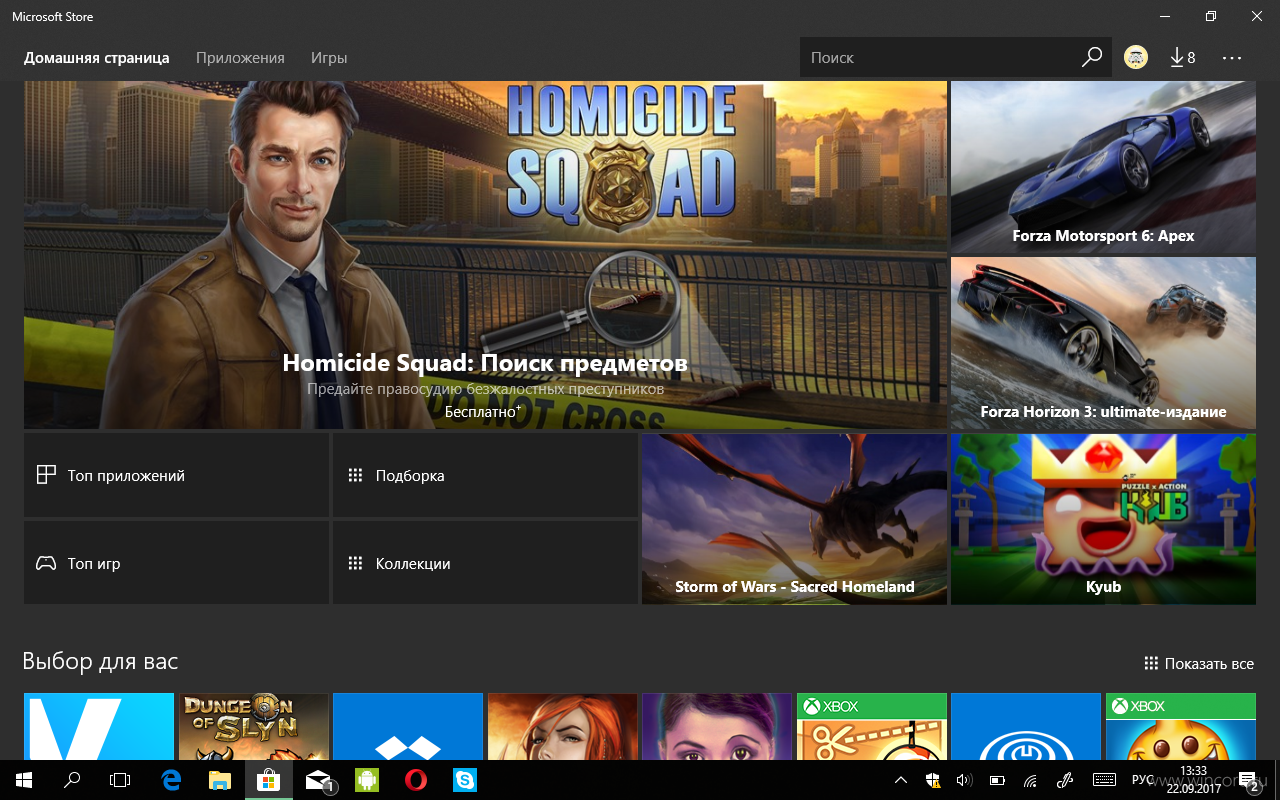The height and width of the screenshot is (800, 1280).
Task: Open the Коллекции tile
Action: pos(485,563)
